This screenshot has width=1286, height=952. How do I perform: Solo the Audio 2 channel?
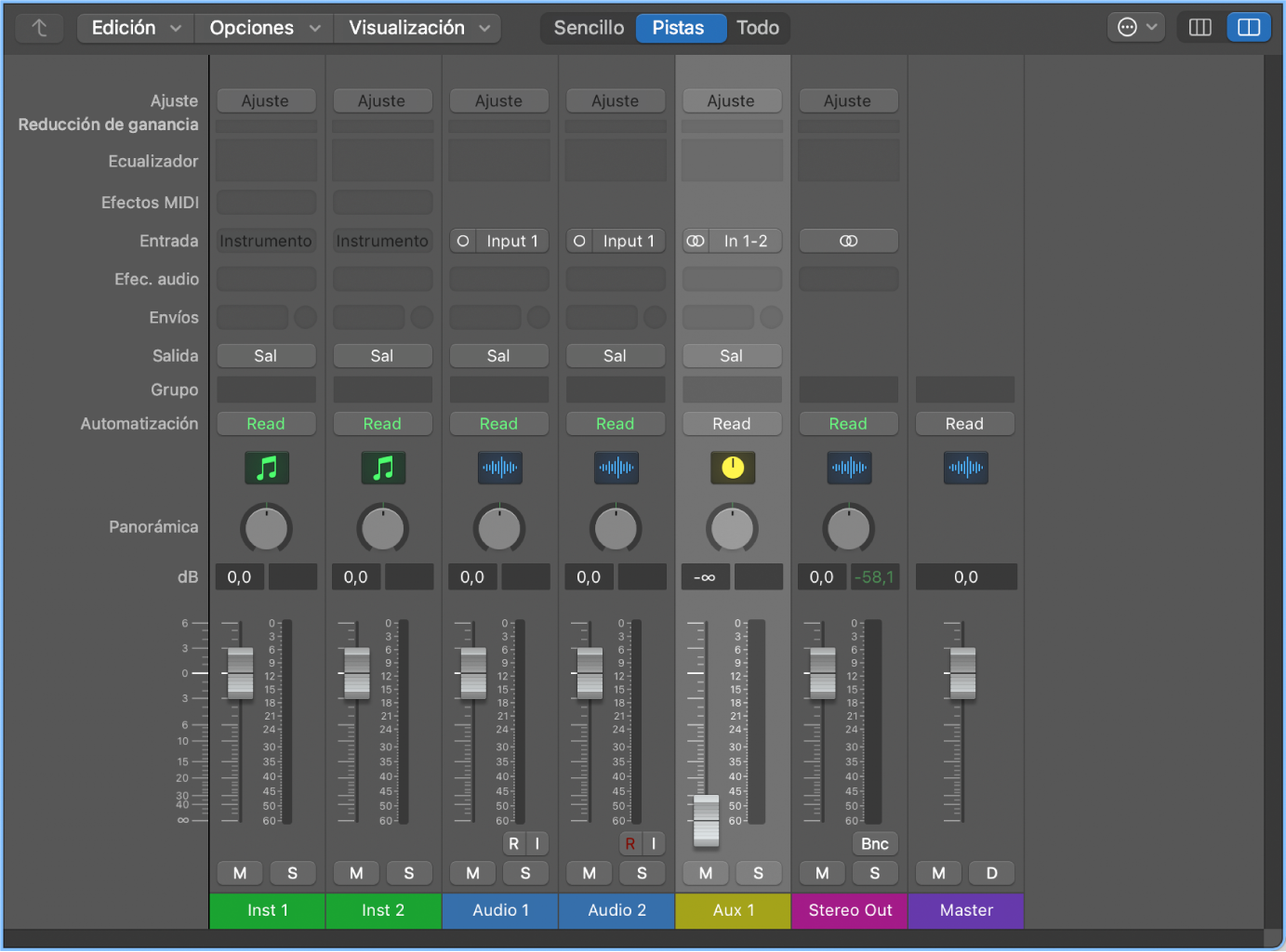point(642,873)
